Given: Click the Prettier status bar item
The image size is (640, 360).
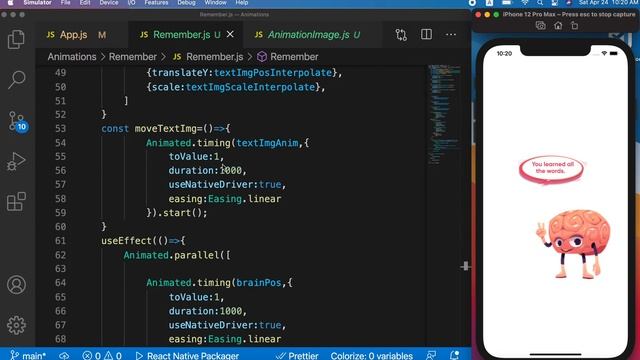Looking at the screenshot, I should coord(297,356).
